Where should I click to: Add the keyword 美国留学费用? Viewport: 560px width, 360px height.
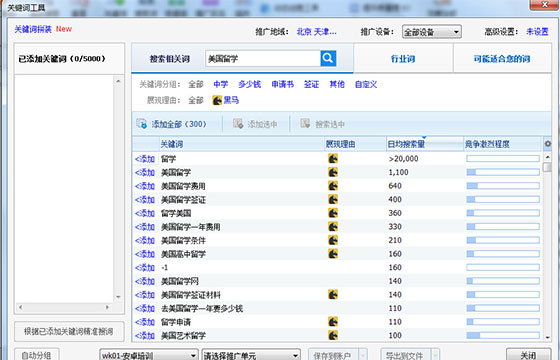coord(145,186)
